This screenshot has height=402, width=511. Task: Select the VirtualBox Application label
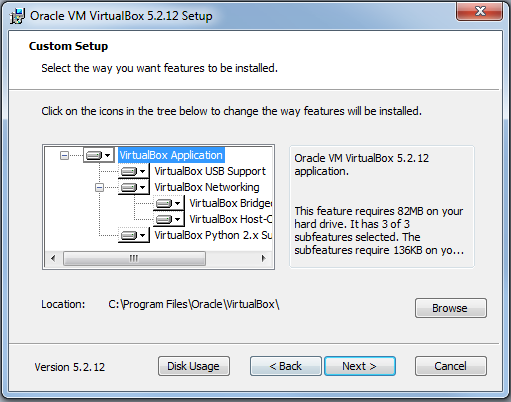[x=171, y=155]
